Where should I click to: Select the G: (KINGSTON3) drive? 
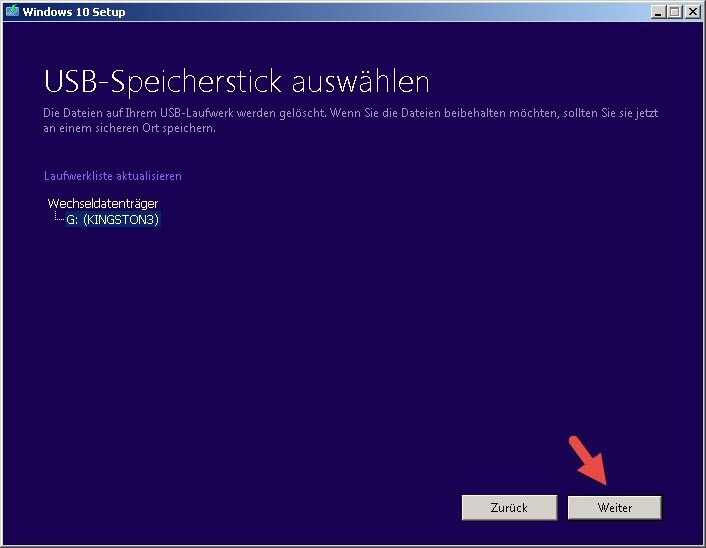[112, 220]
